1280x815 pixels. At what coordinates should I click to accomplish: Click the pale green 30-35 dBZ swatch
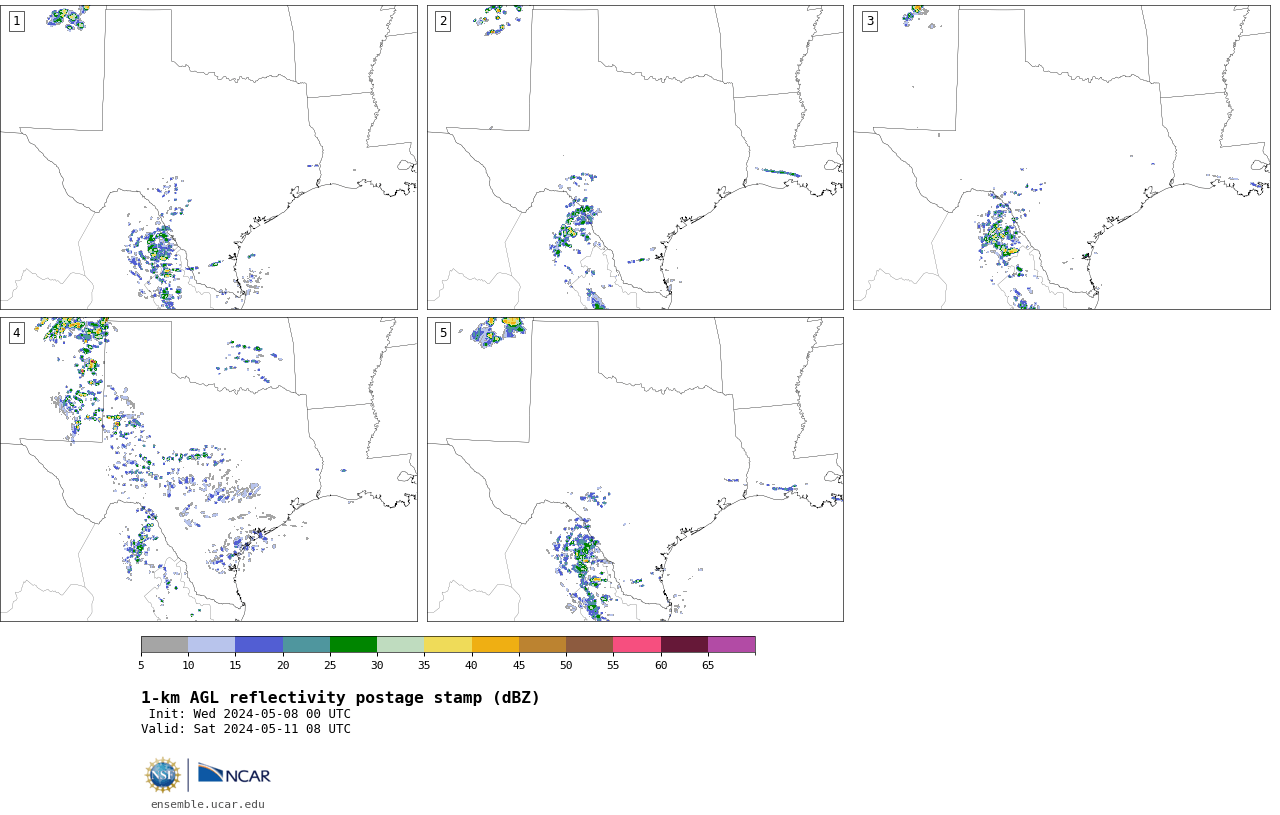tap(401, 644)
